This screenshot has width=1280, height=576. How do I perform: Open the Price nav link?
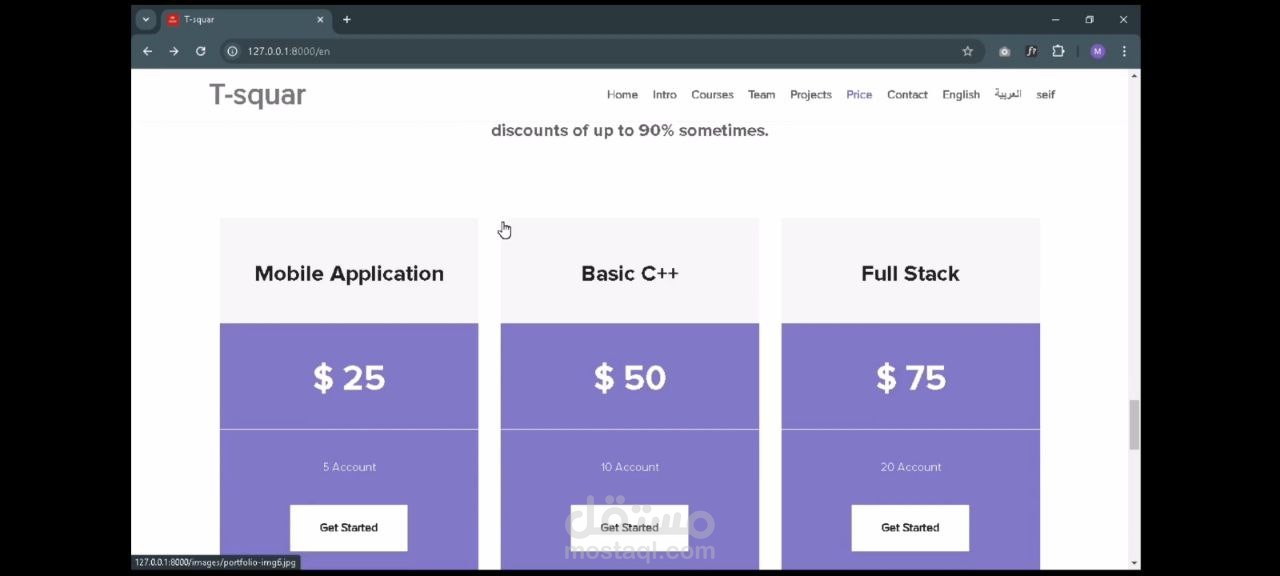pos(859,95)
